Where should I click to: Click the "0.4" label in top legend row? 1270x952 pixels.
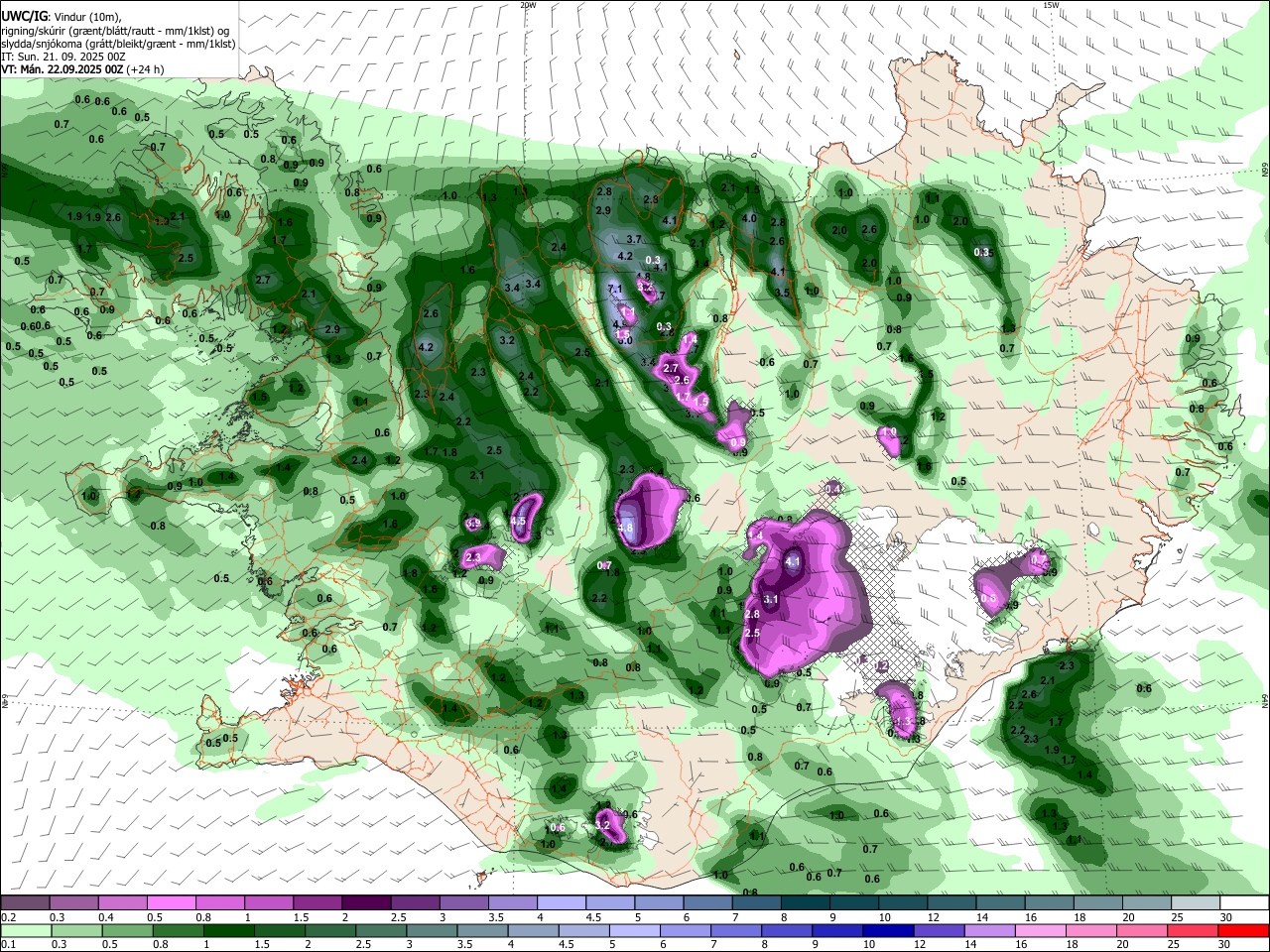click(106, 917)
